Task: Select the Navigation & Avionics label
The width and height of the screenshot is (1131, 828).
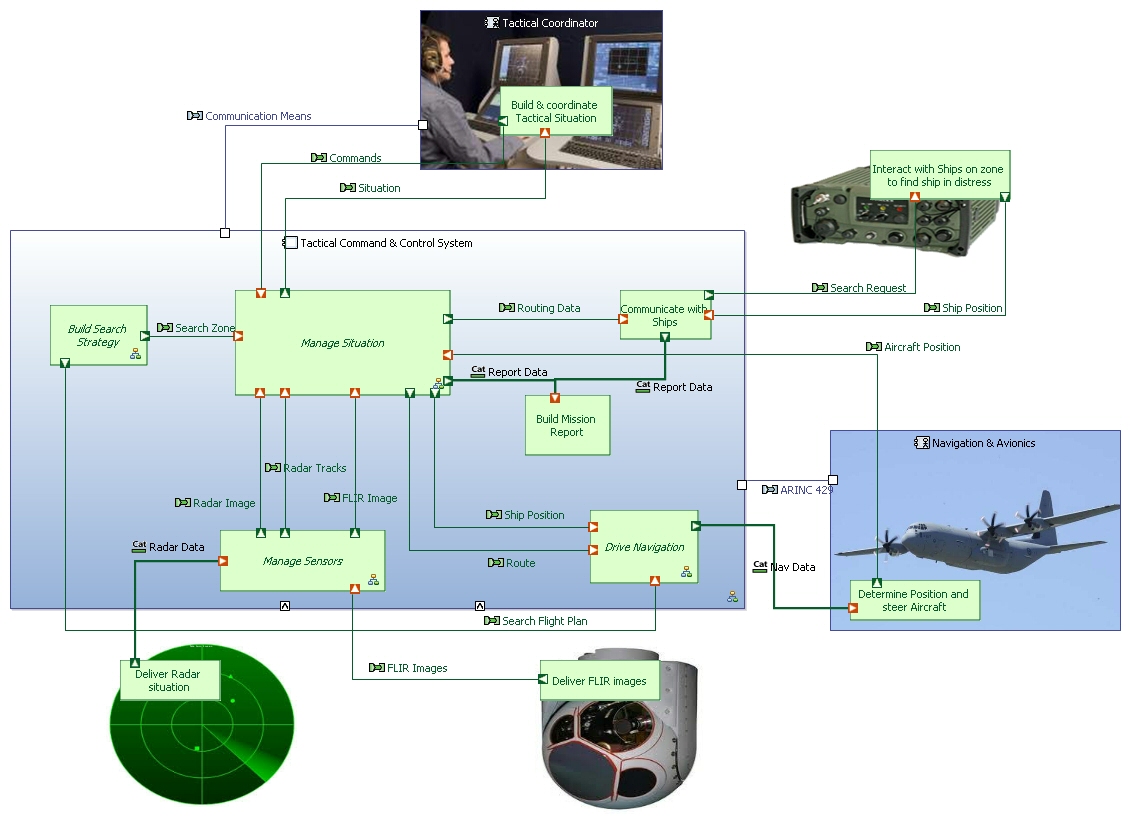Action: click(x=984, y=443)
